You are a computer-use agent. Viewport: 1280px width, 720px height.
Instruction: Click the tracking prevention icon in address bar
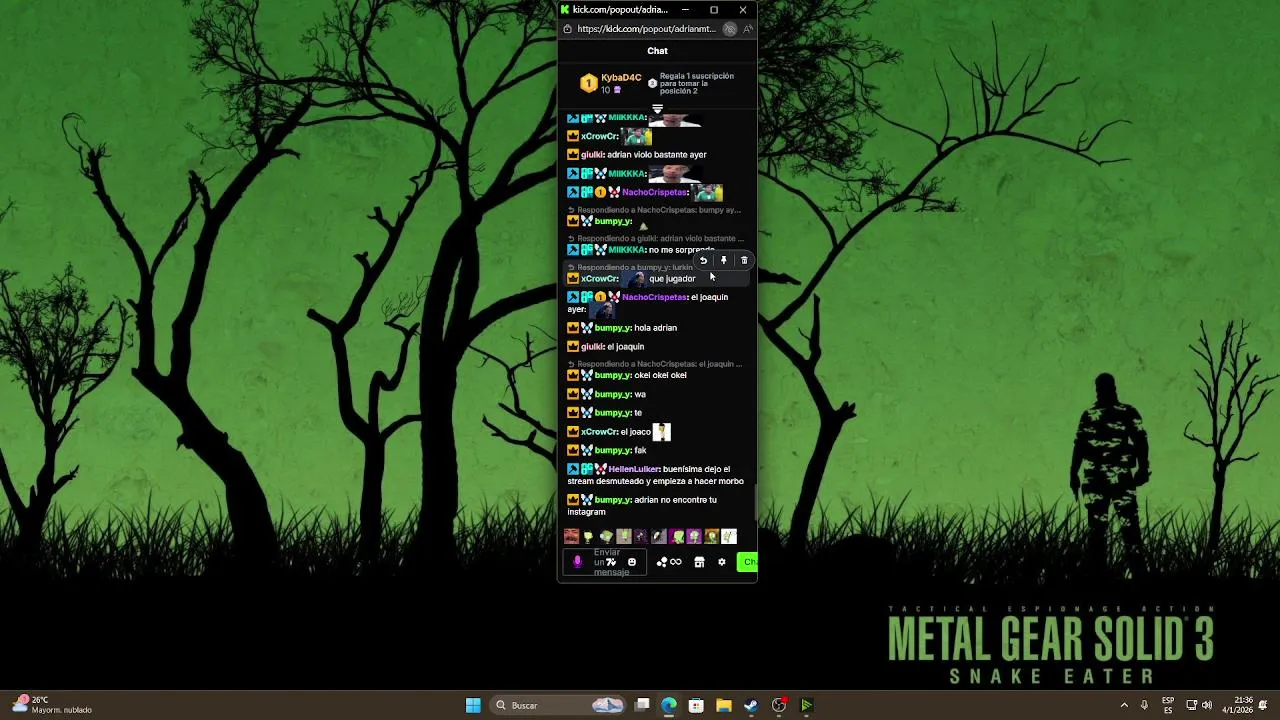tap(730, 29)
